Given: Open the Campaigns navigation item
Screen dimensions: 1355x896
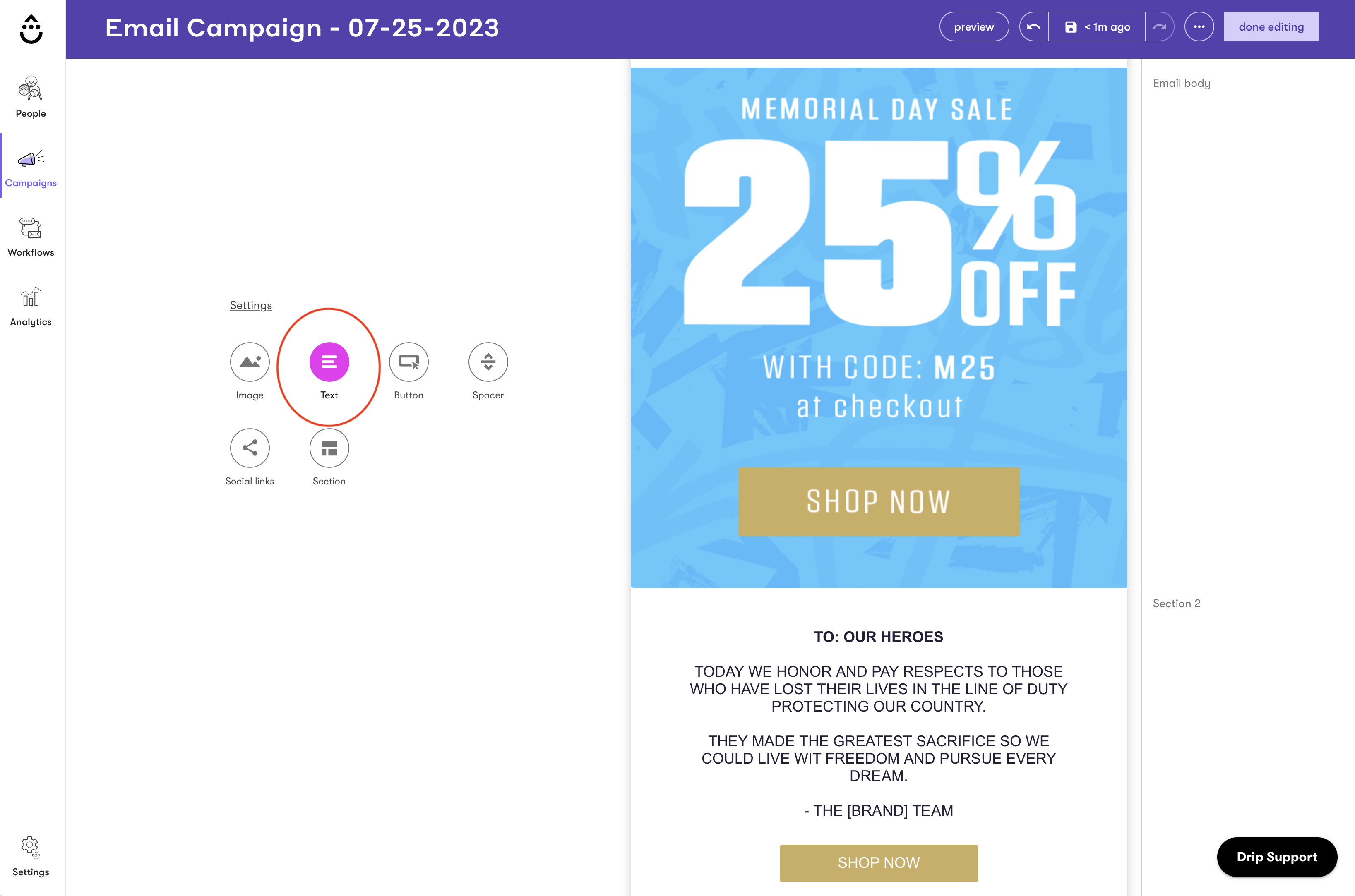Looking at the screenshot, I should pos(31,167).
